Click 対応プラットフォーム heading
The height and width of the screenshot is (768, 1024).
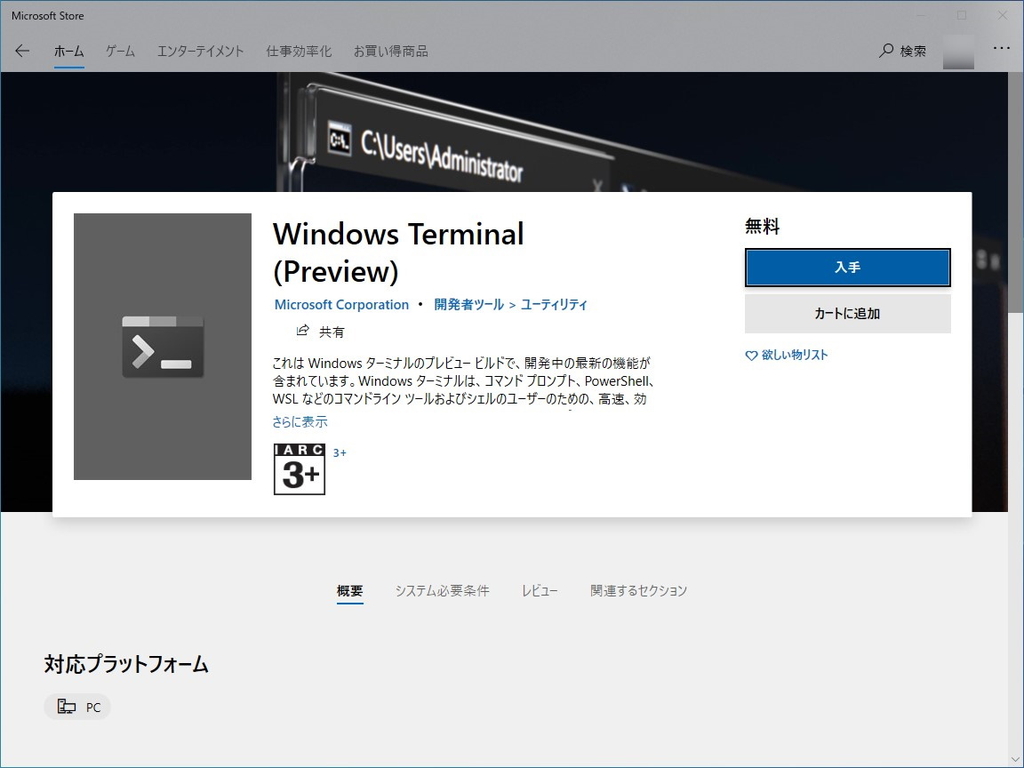coord(126,664)
